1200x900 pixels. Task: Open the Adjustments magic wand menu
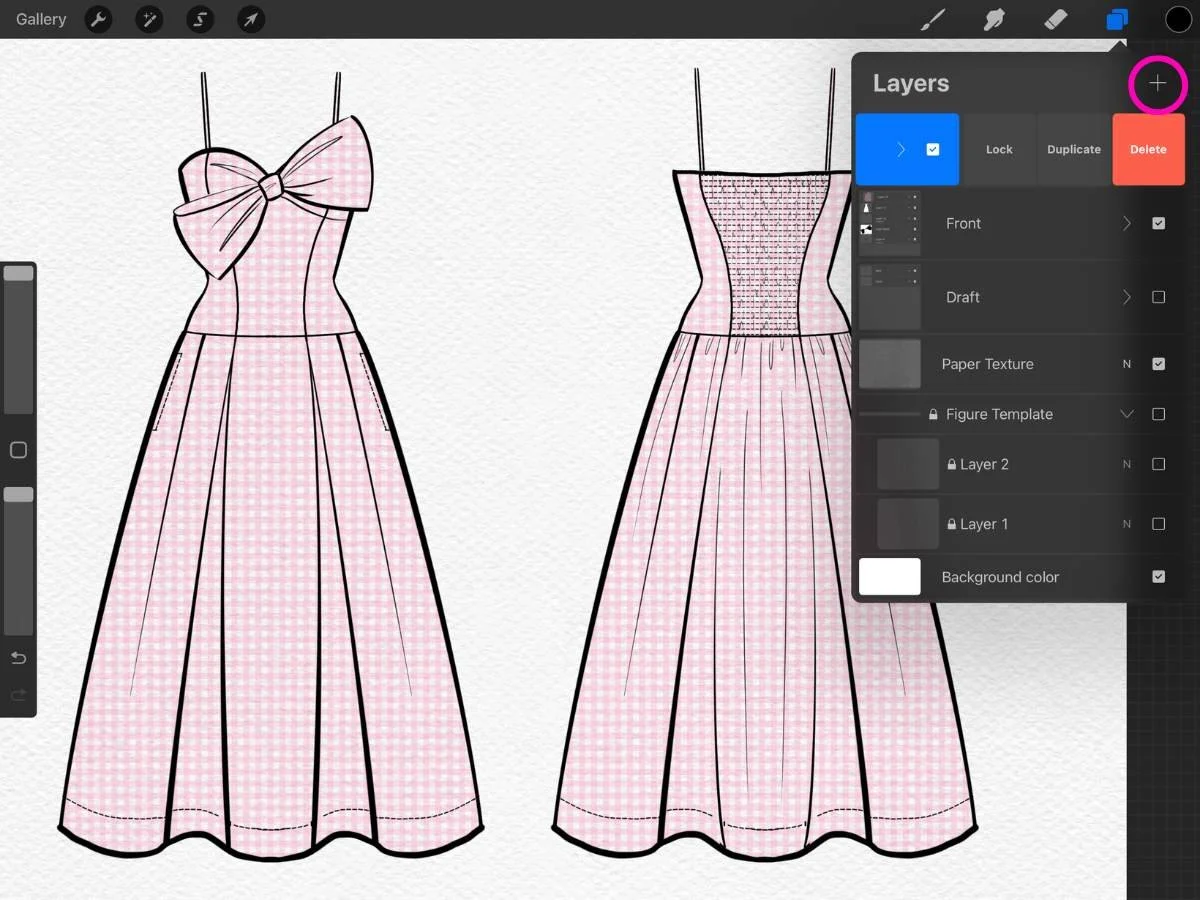click(149, 19)
